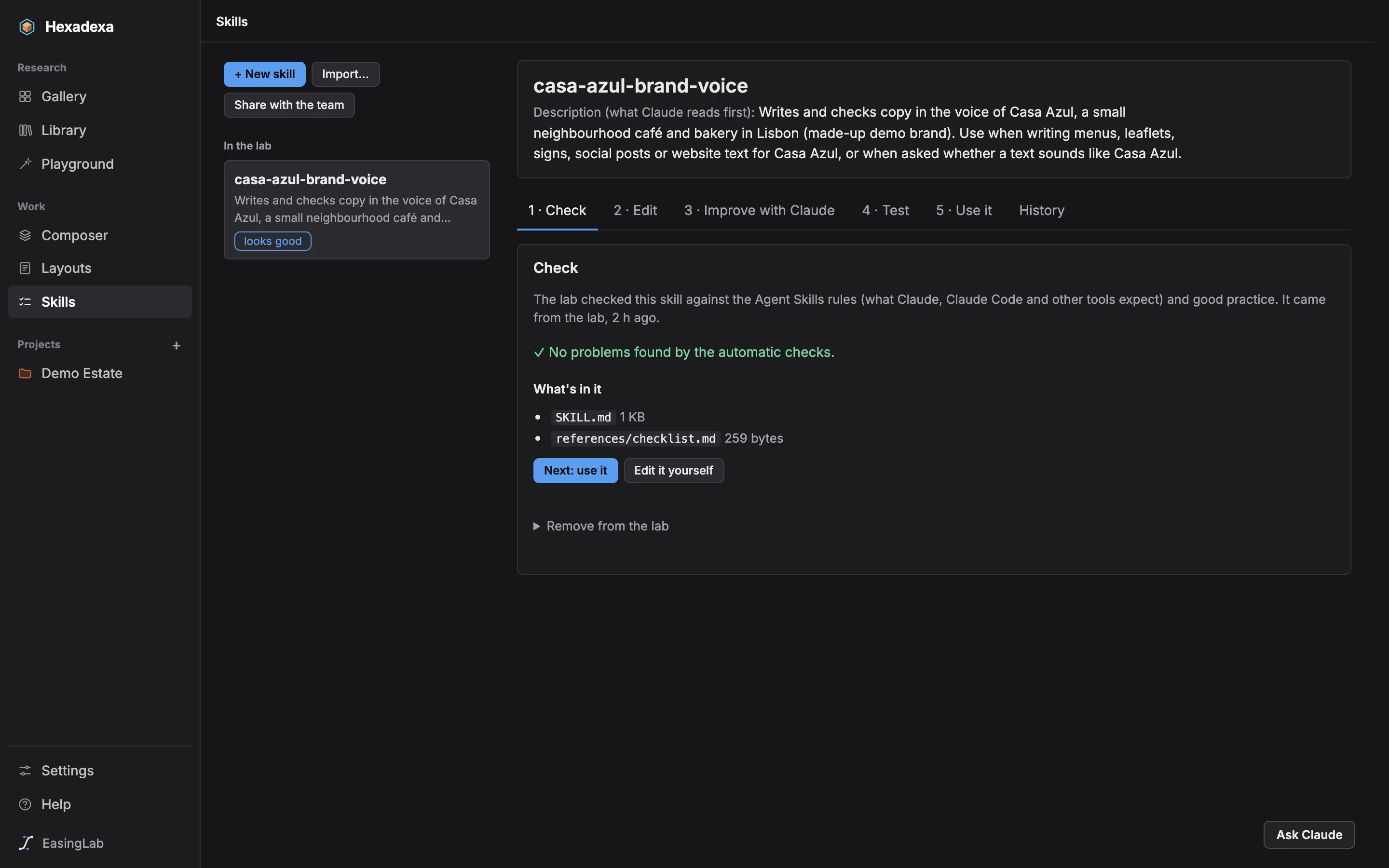Click the Gallery label in sidebar
This screenshot has height=868, width=1389.
tap(64, 96)
